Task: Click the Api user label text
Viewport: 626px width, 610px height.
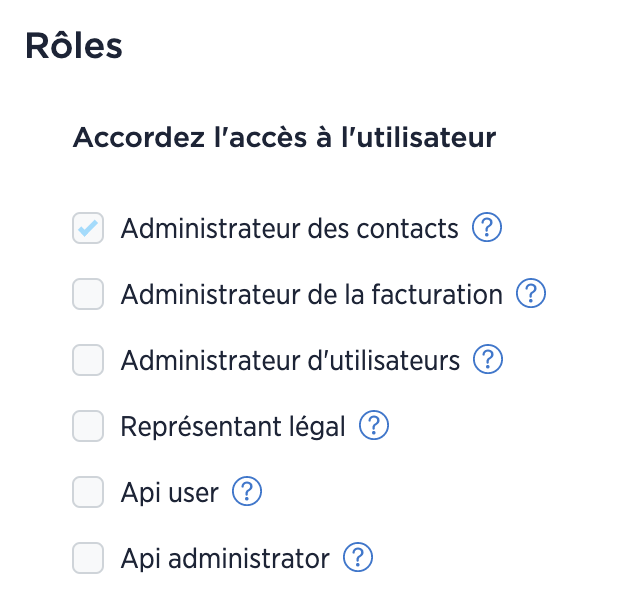Action: pyautogui.click(x=170, y=493)
